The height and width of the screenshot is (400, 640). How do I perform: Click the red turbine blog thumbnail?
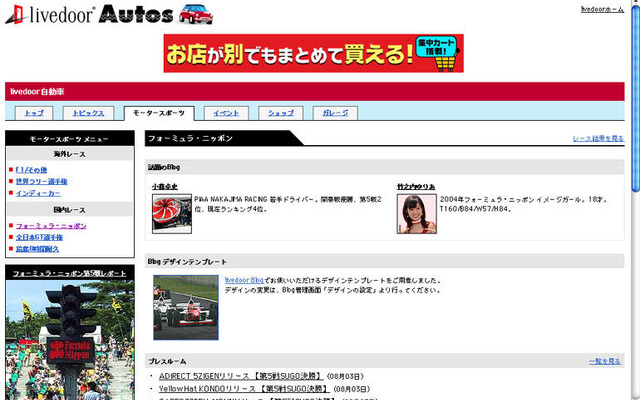tap(172, 213)
